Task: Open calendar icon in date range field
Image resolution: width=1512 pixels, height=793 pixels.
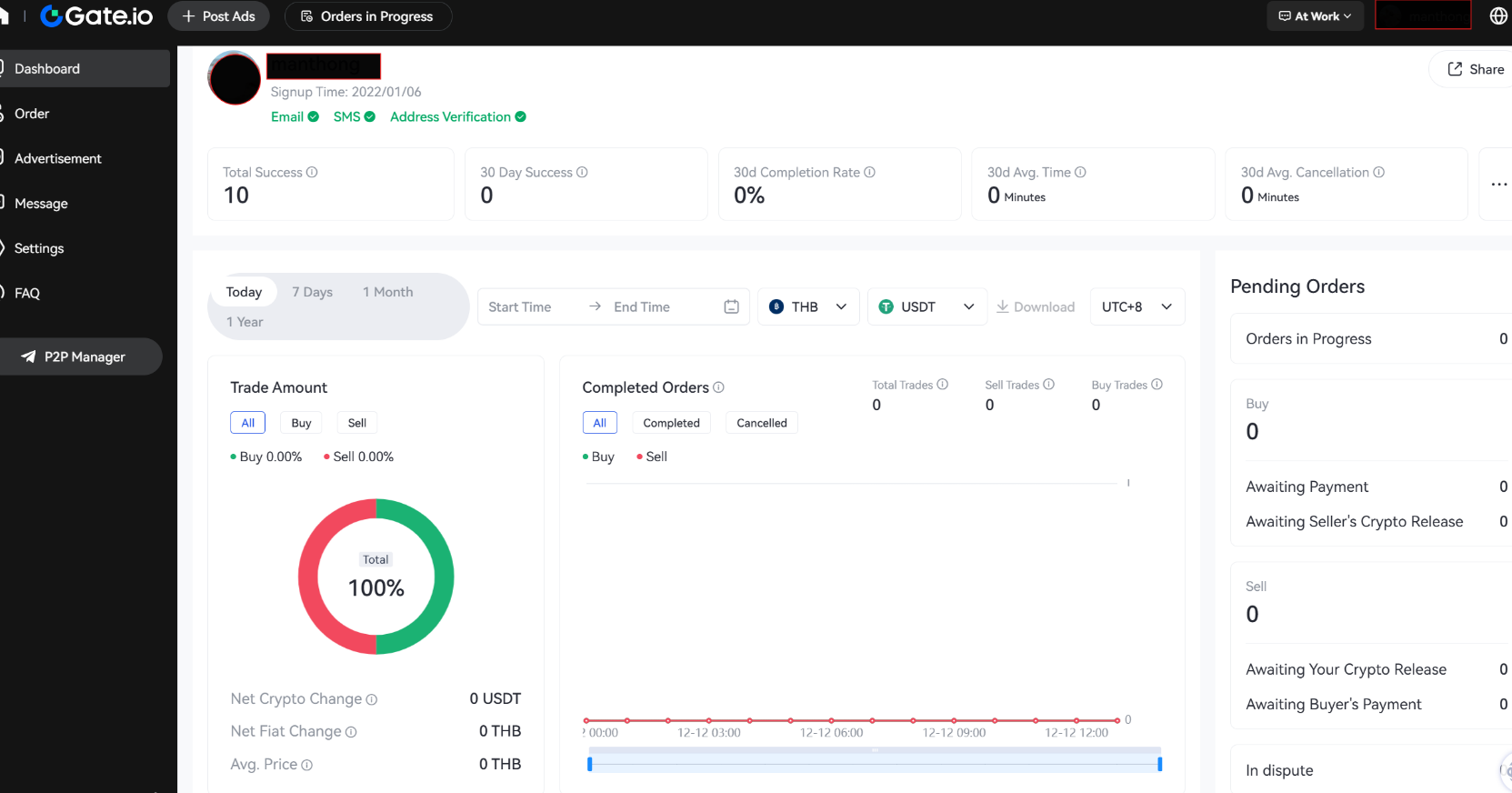Action: [731, 306]
